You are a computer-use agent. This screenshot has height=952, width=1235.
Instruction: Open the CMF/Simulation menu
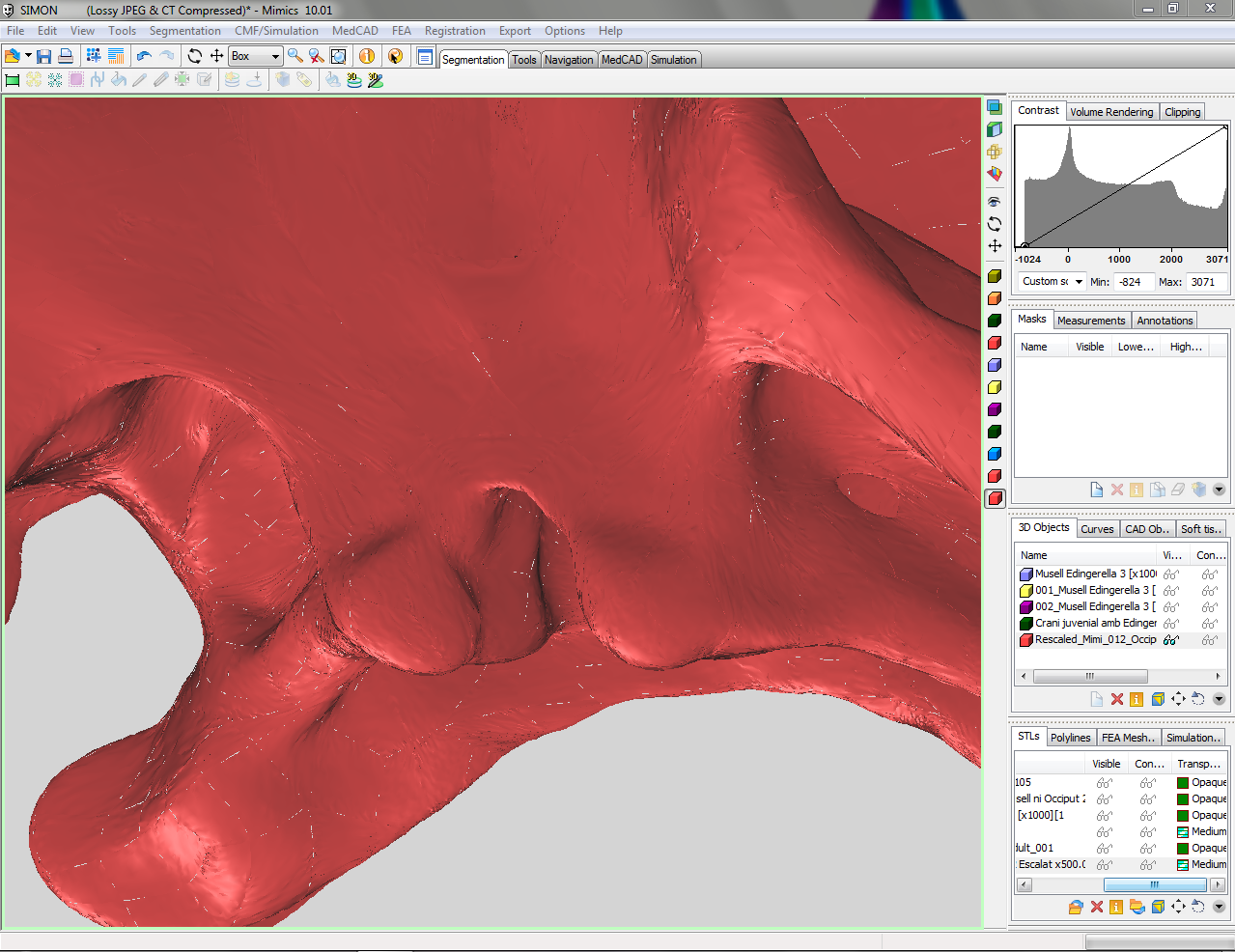(276, 31)
